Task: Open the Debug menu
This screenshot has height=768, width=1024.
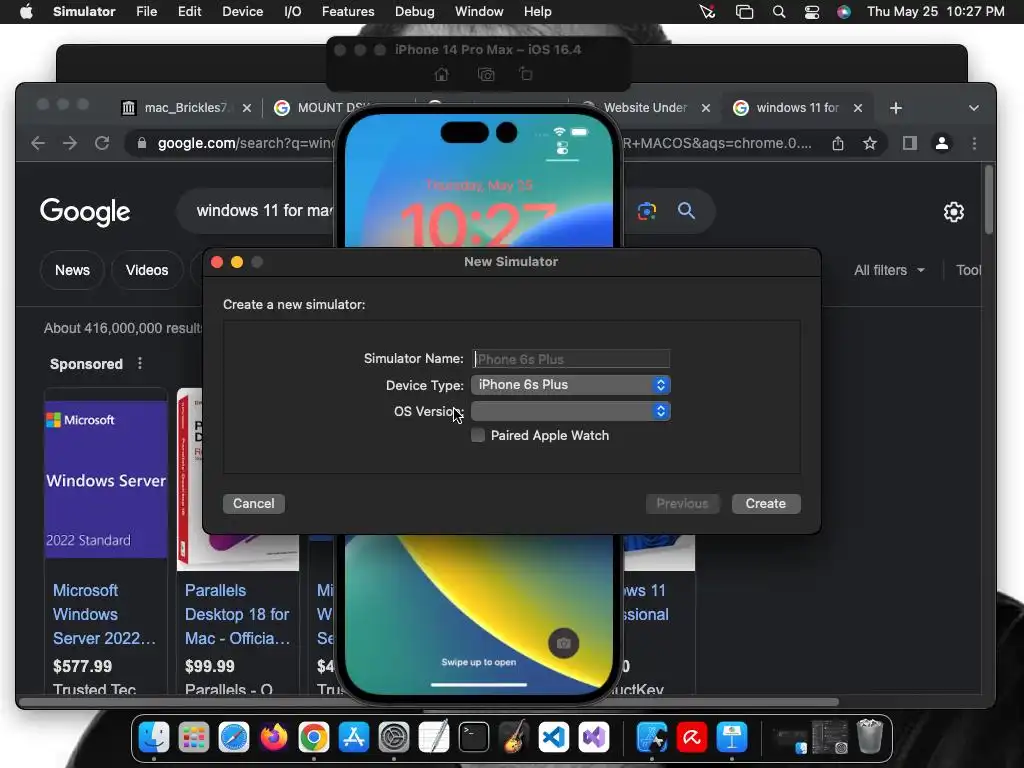Action: click(x=415, y=12)
